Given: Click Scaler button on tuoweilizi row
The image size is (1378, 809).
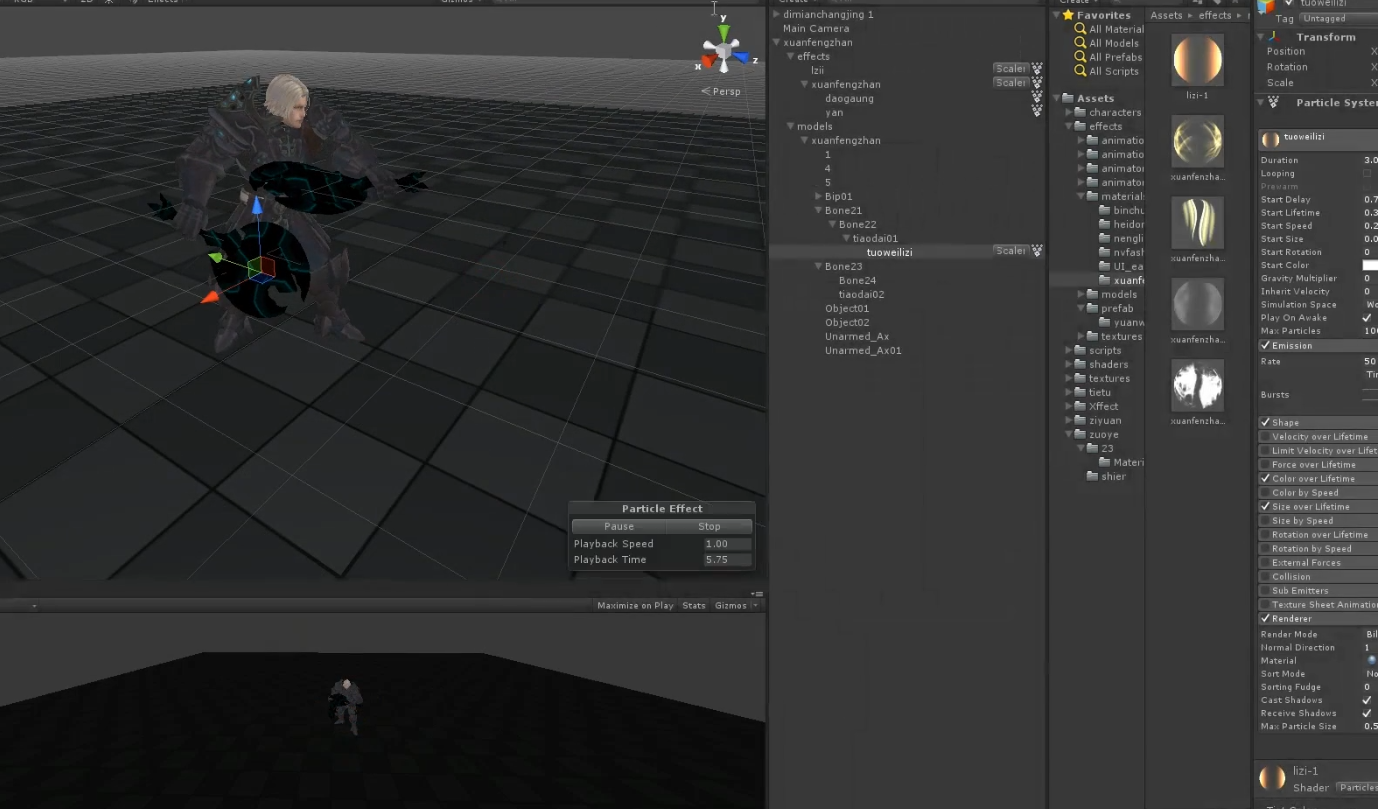Looking at the screenshot, I should 1010,251.
